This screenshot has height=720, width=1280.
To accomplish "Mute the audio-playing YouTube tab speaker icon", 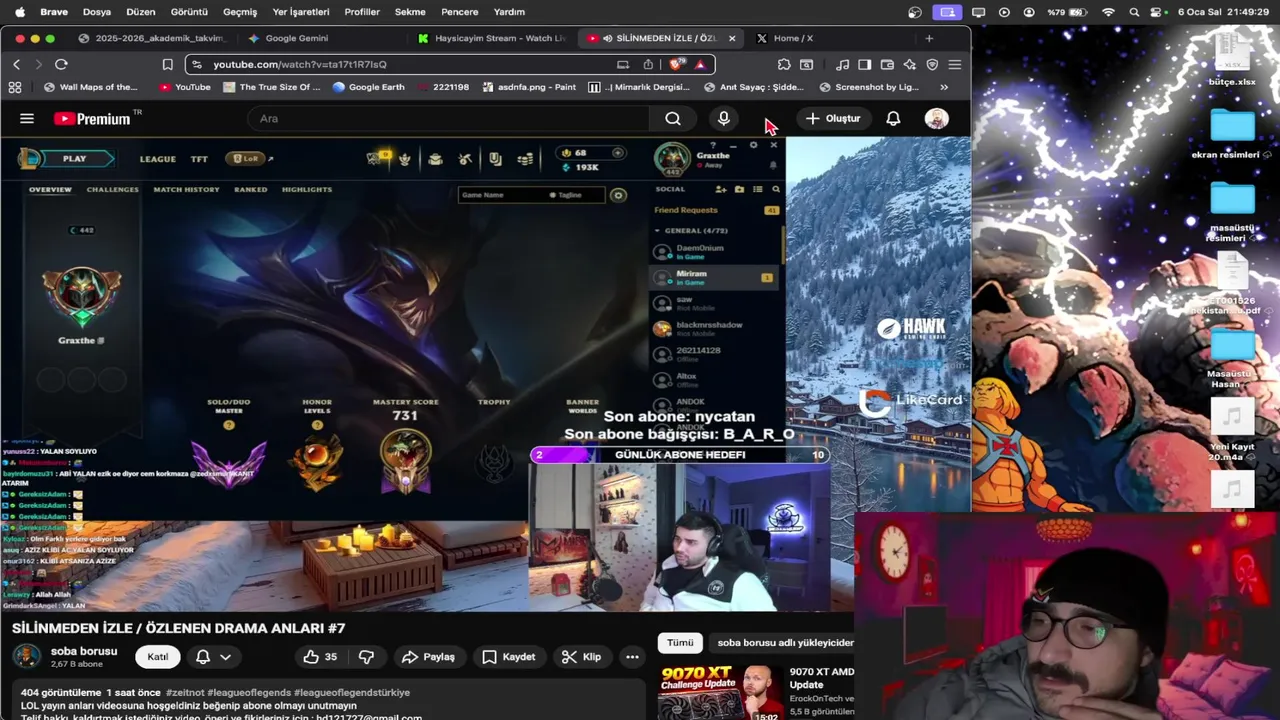I will pyautogui.click(x=606, y=38).
